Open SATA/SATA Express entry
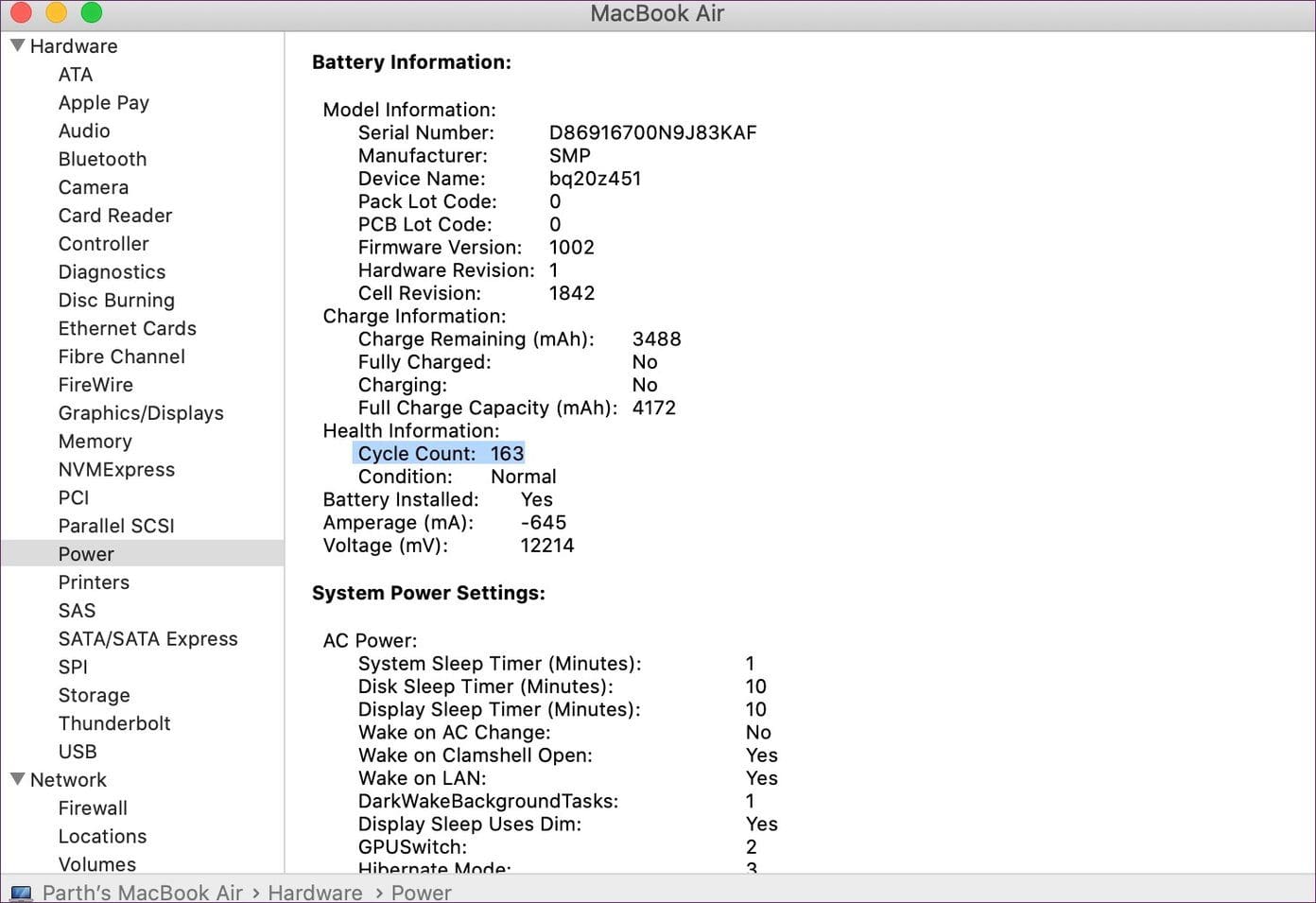This screenshot has width=1316, height=903. [x=148, y=639]
